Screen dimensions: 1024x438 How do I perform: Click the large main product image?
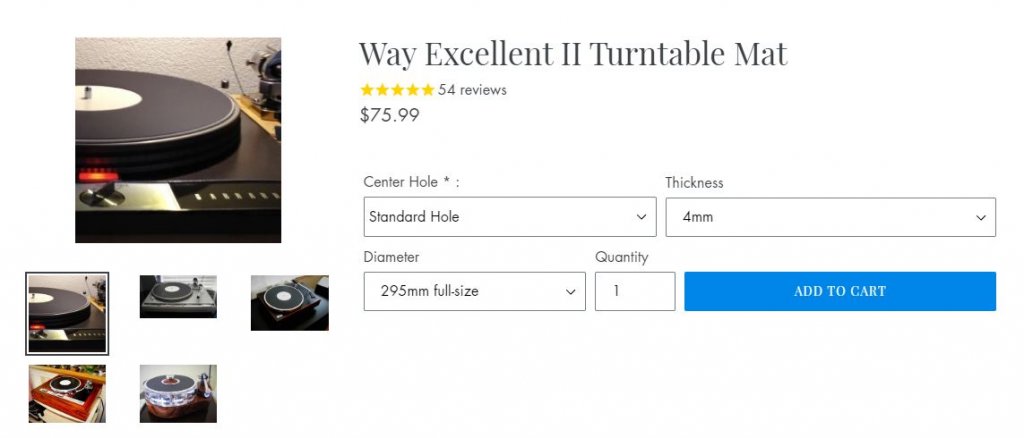pos(178,140)
